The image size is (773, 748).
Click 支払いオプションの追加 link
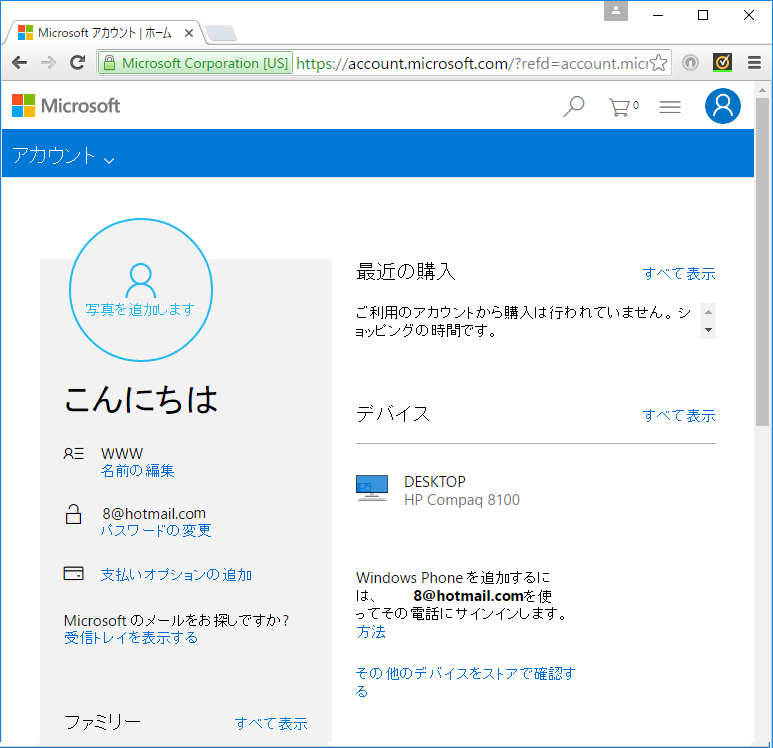(176, 574)
